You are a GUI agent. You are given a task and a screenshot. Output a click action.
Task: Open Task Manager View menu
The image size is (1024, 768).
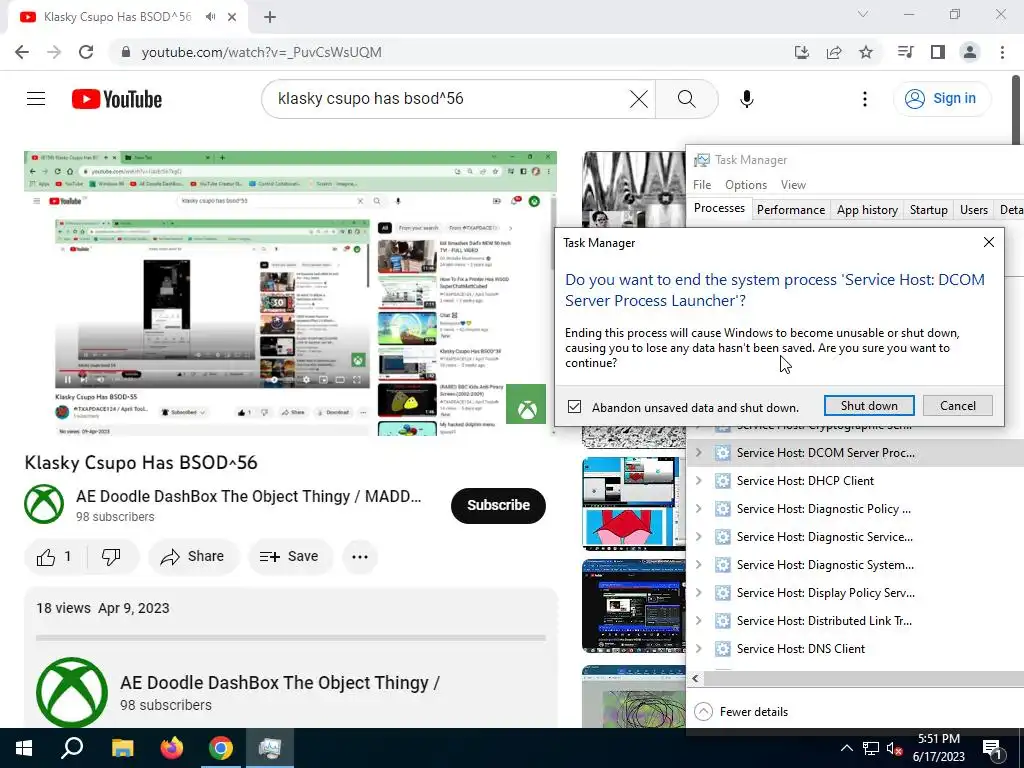(793, 185)
